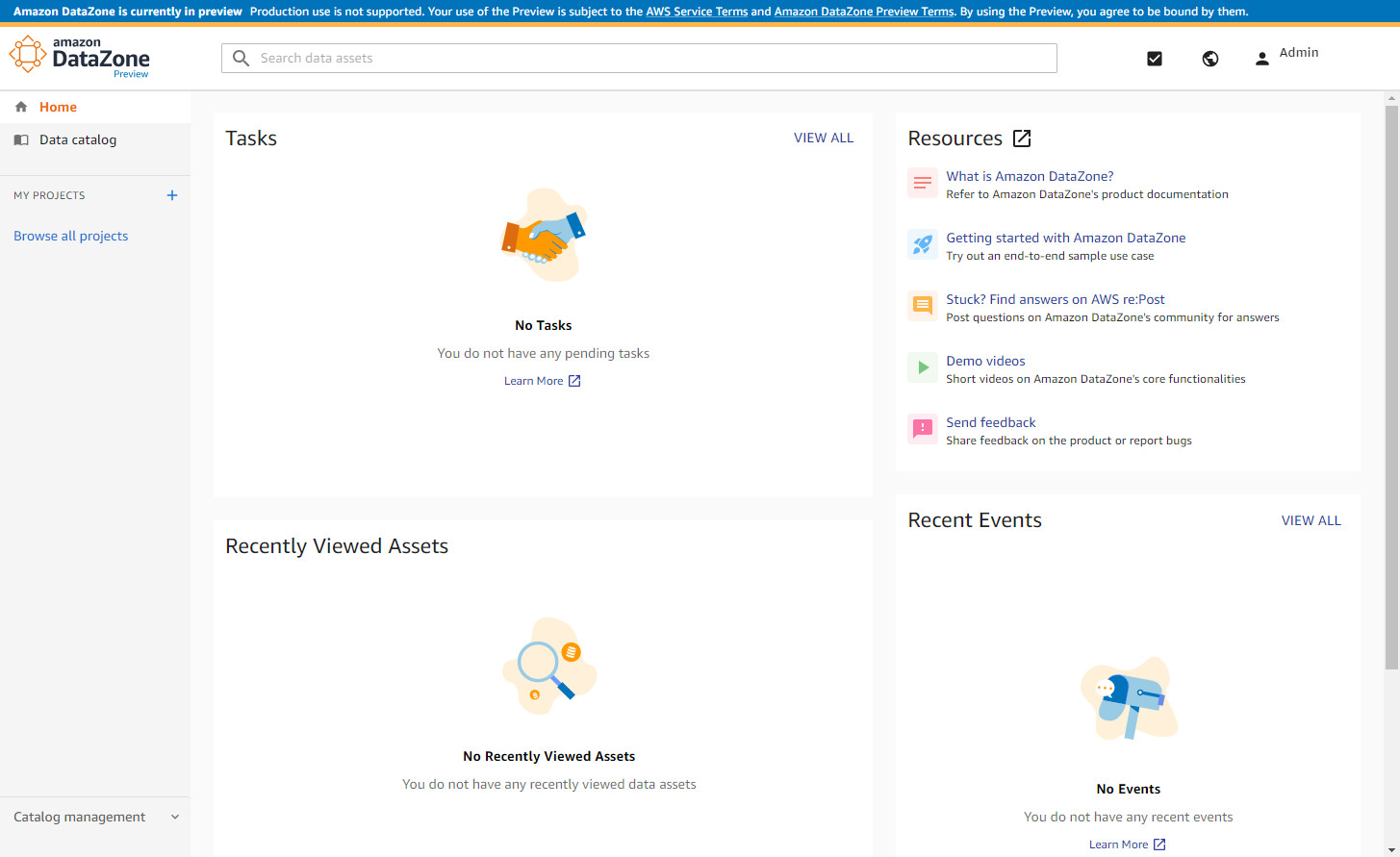1400x857 pixels.
Task: Add a project with the plus icon
Action: (172, 195)
